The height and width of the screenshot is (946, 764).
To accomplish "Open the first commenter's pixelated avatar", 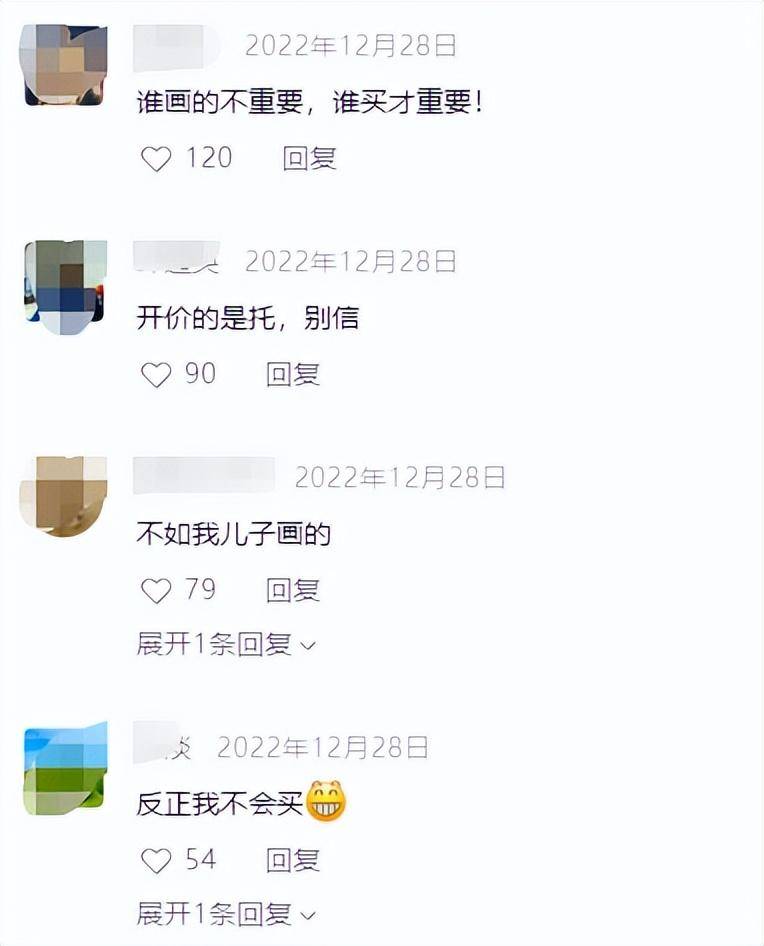I will point(66,65).
